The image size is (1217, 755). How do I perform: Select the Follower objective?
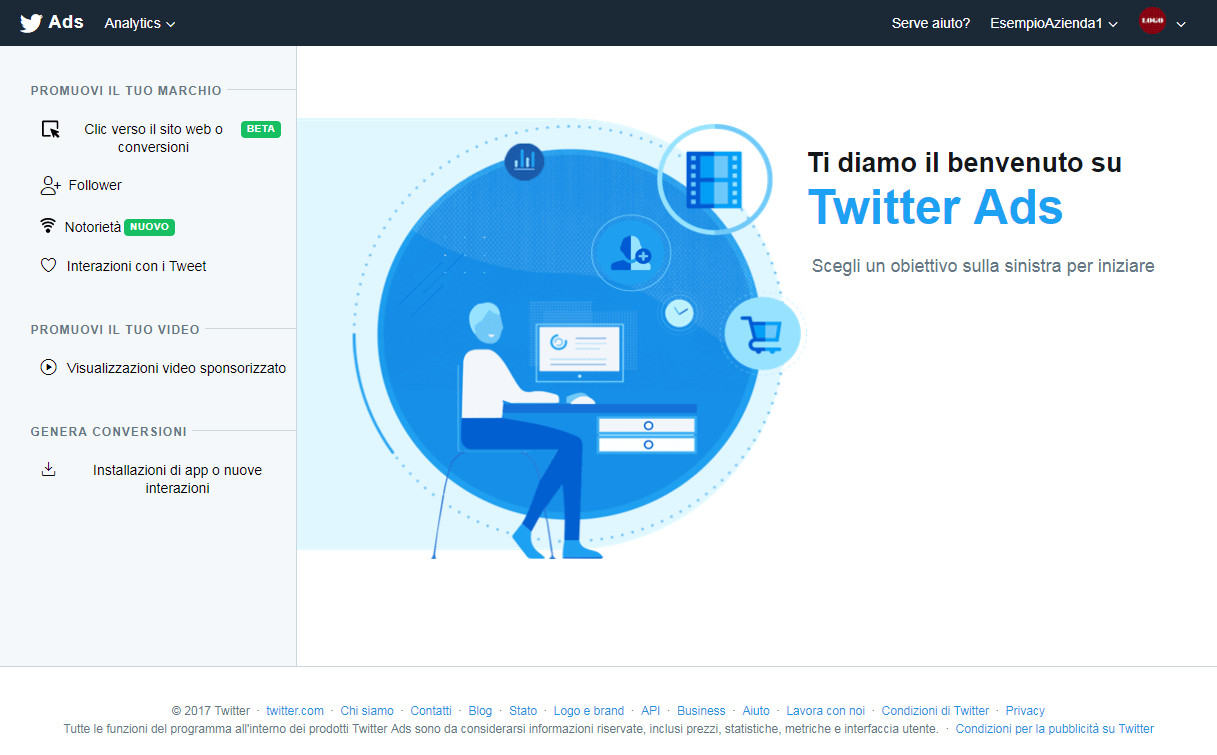95,185
